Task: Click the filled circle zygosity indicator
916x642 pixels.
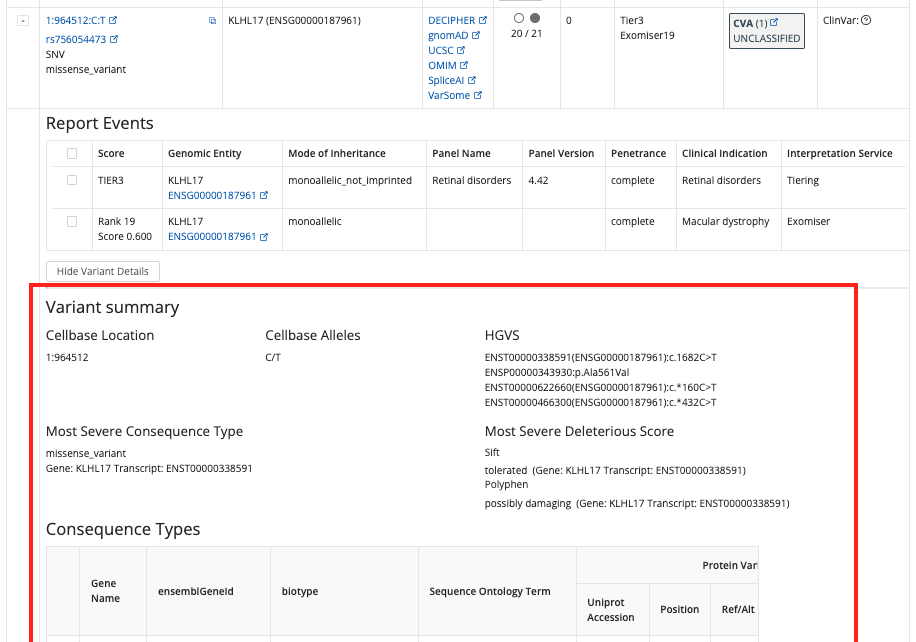Action: [x=535, y=19]
